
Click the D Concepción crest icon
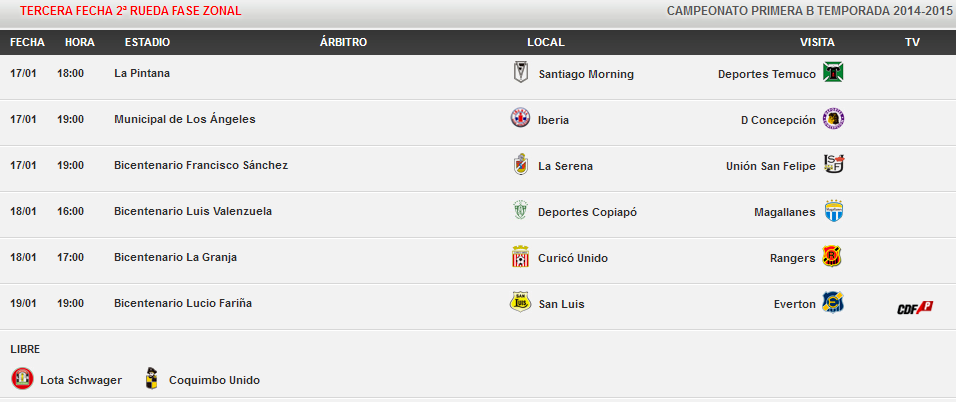pyautogui.click(x=833, y=119)
